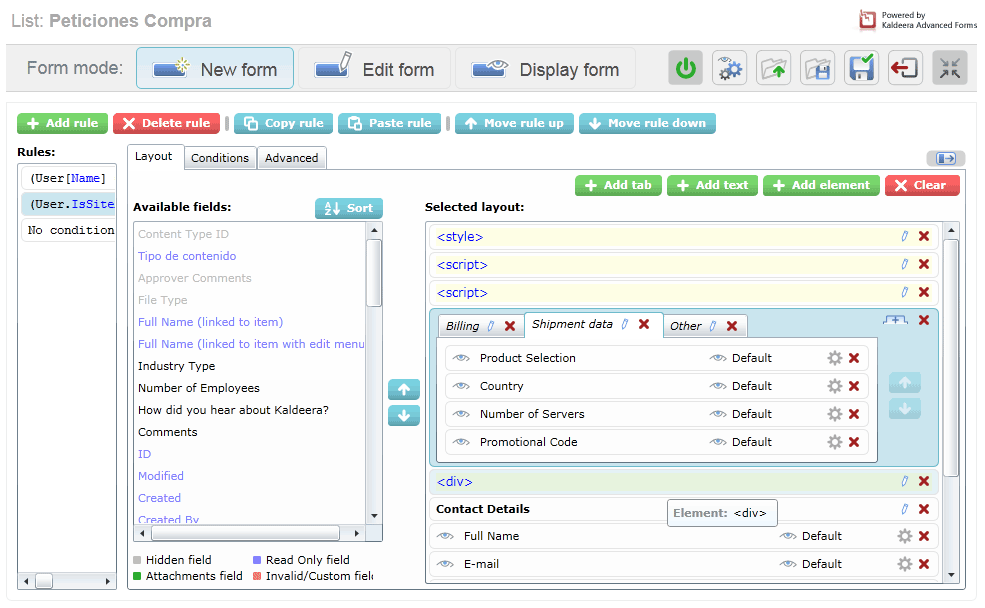Rename the Shipment data tab
Screen dimensions: 985x608
pyautogui.click(x=625, y=324)
